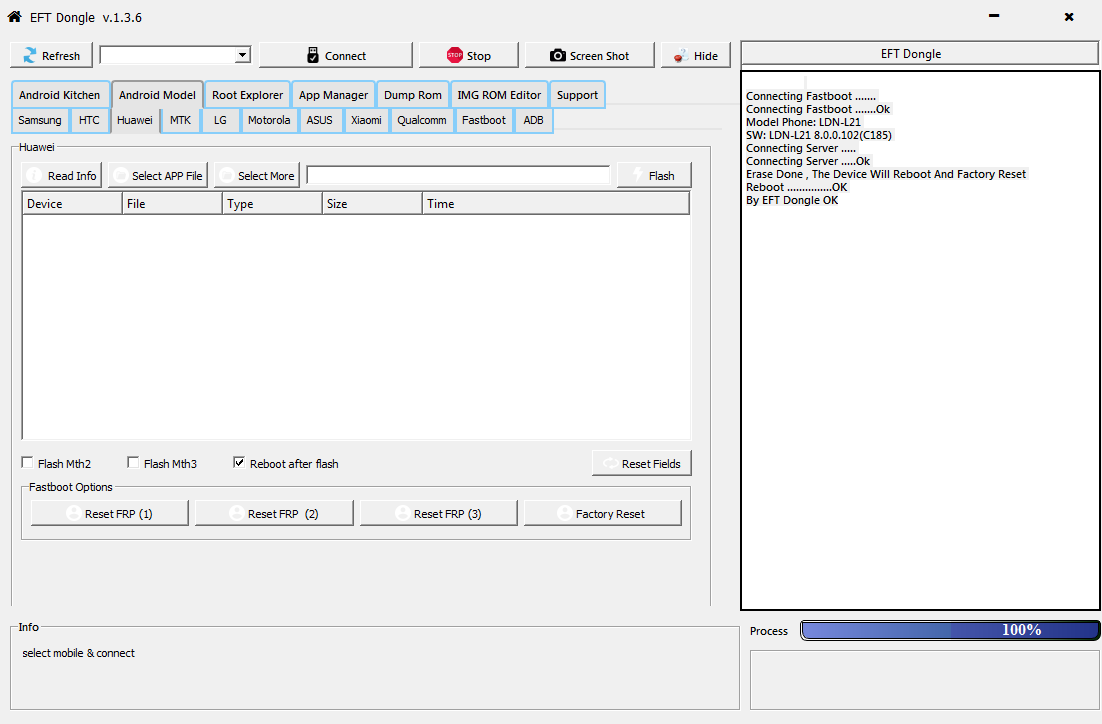
Task: Select the LG brand tab
Action: (x=221, y=120)
